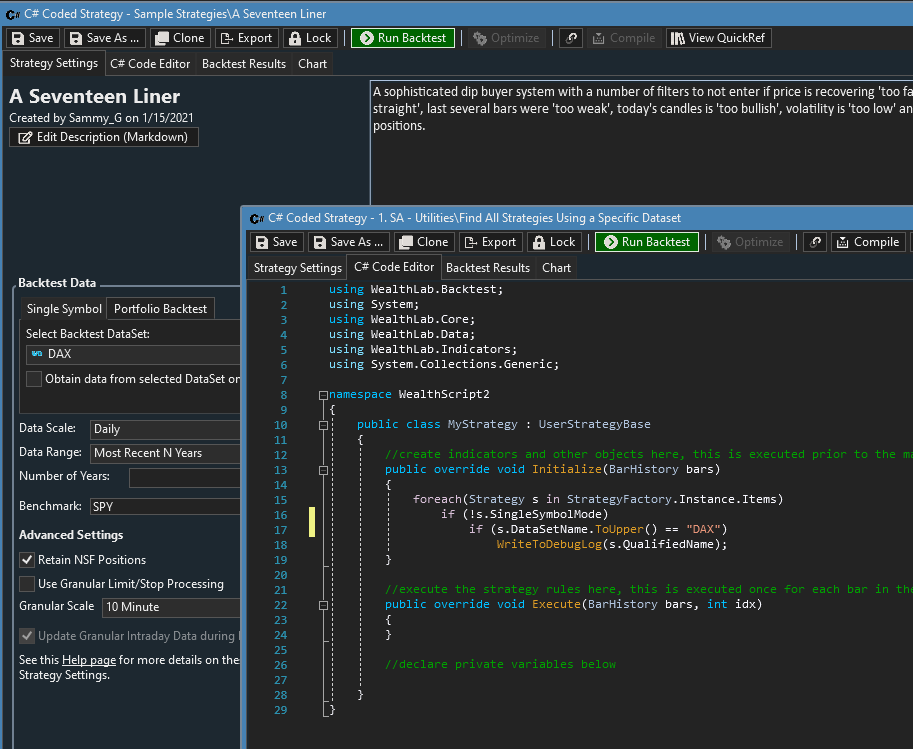The image size is (913, 749).
Task: Collapse the Initialize method at line 13
Action: tap(323, 470)
